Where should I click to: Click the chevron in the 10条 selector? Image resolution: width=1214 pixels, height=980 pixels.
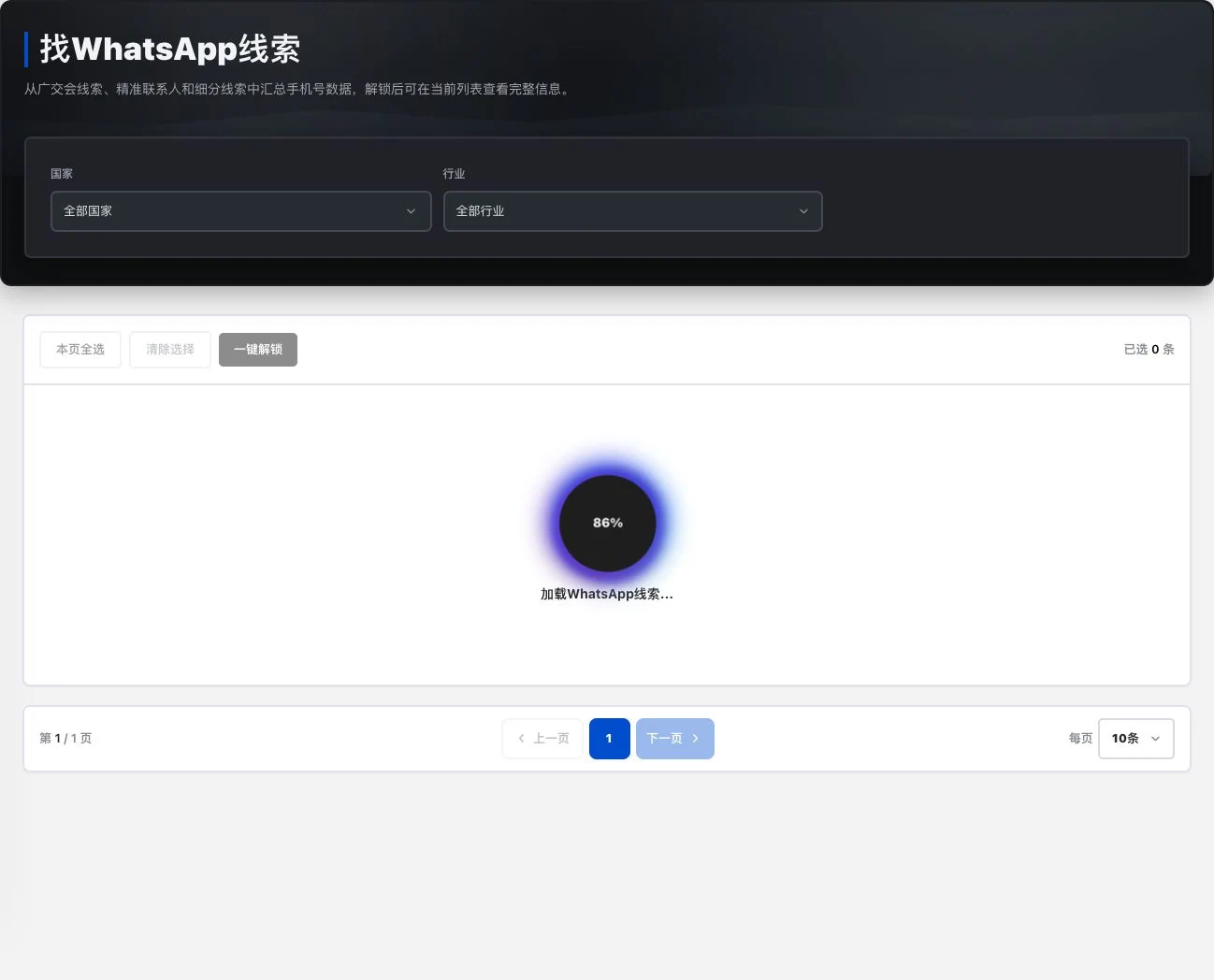tap(1155, 739)
